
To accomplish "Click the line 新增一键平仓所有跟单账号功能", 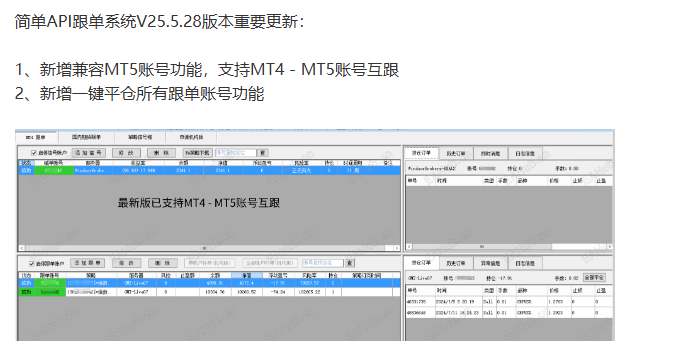I will 152,94.
